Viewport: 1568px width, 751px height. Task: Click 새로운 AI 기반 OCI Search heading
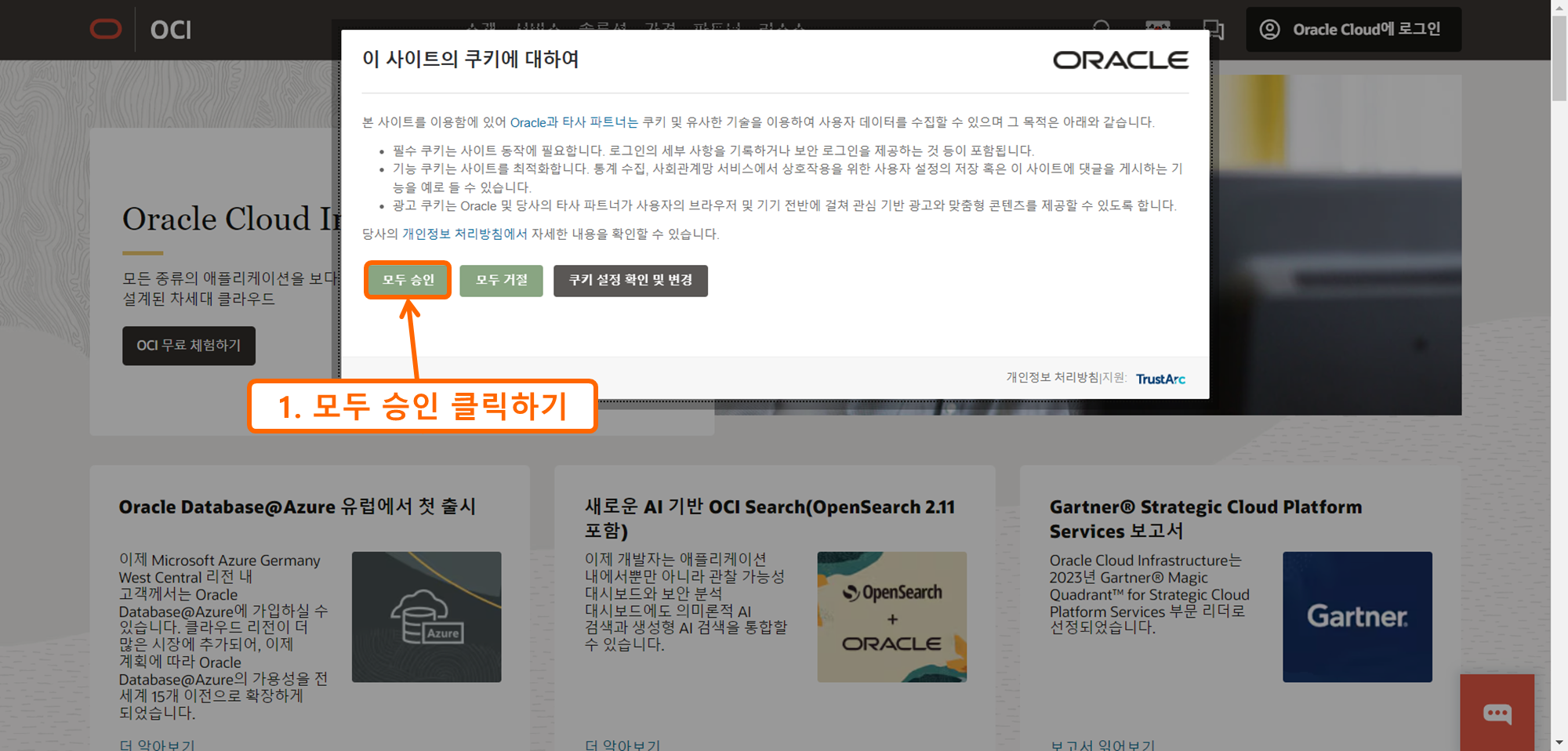770,518
